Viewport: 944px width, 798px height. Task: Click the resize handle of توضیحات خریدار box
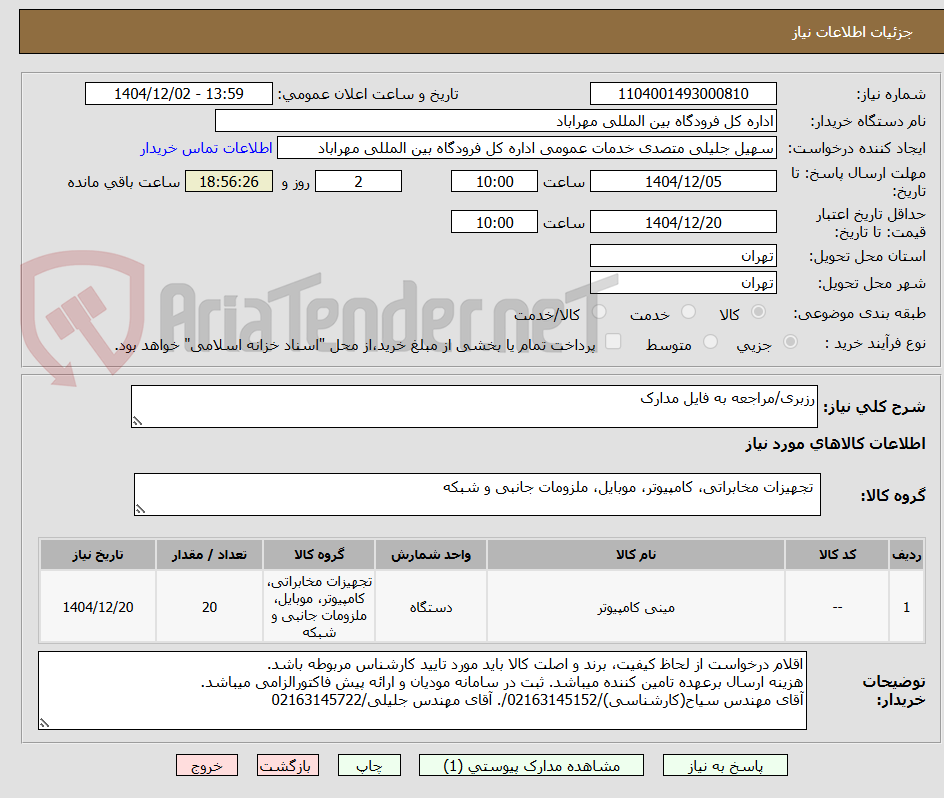(x=45, y=723)
